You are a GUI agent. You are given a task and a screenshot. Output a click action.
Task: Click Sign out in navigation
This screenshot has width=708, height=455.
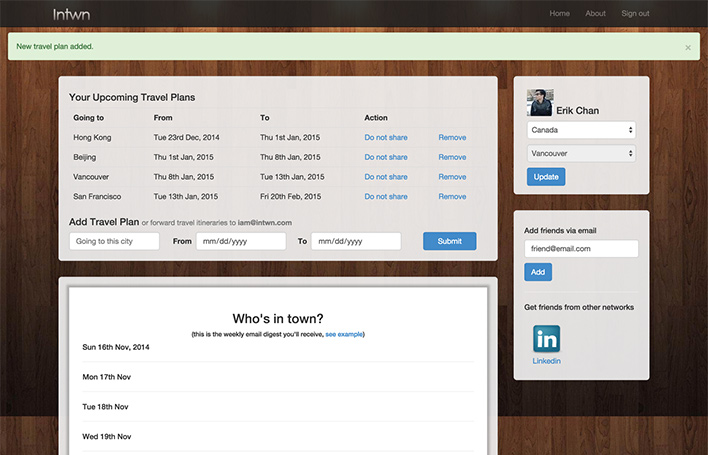[635, 14]
